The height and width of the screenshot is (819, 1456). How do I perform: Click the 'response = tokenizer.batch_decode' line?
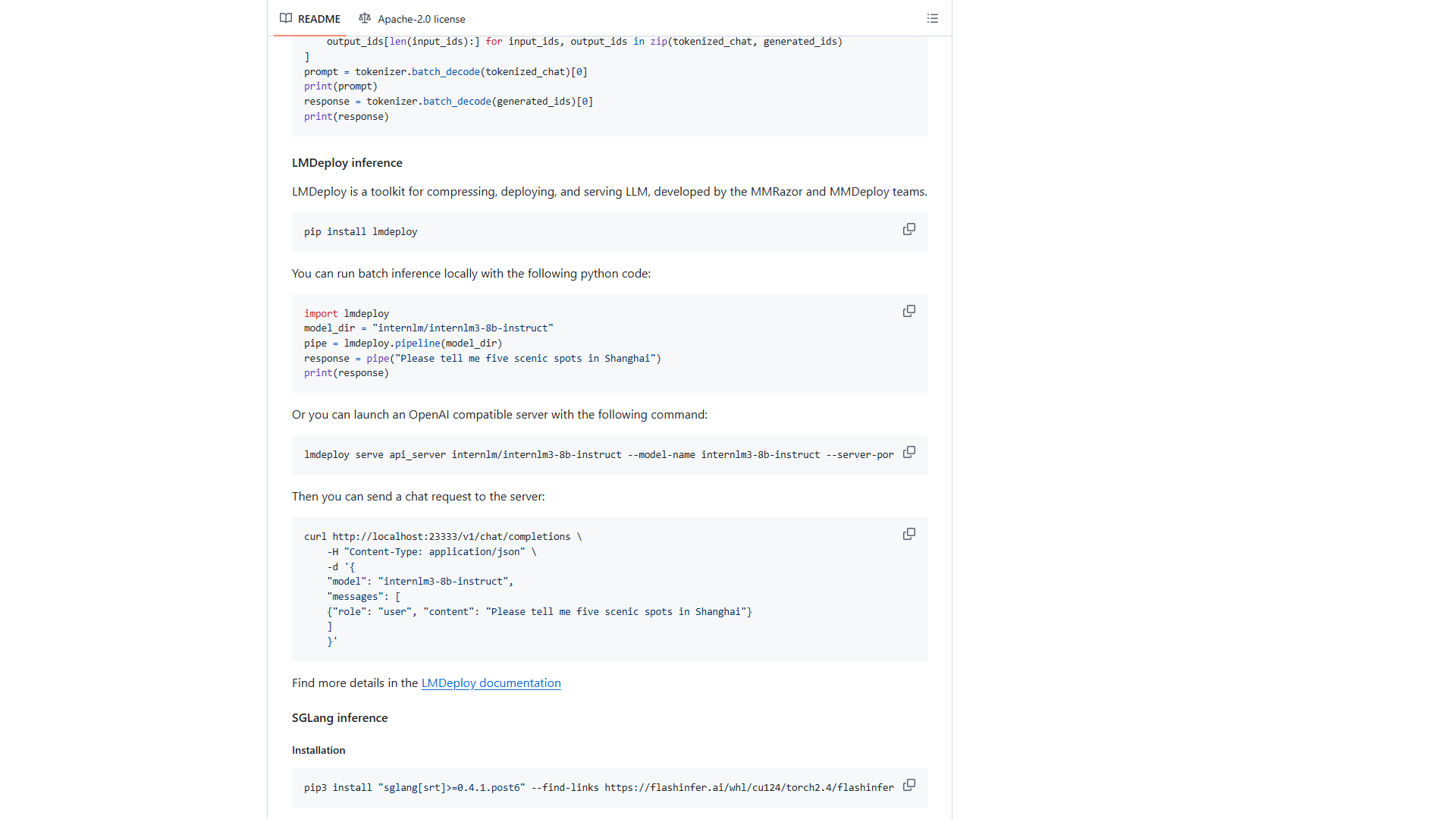449,102
